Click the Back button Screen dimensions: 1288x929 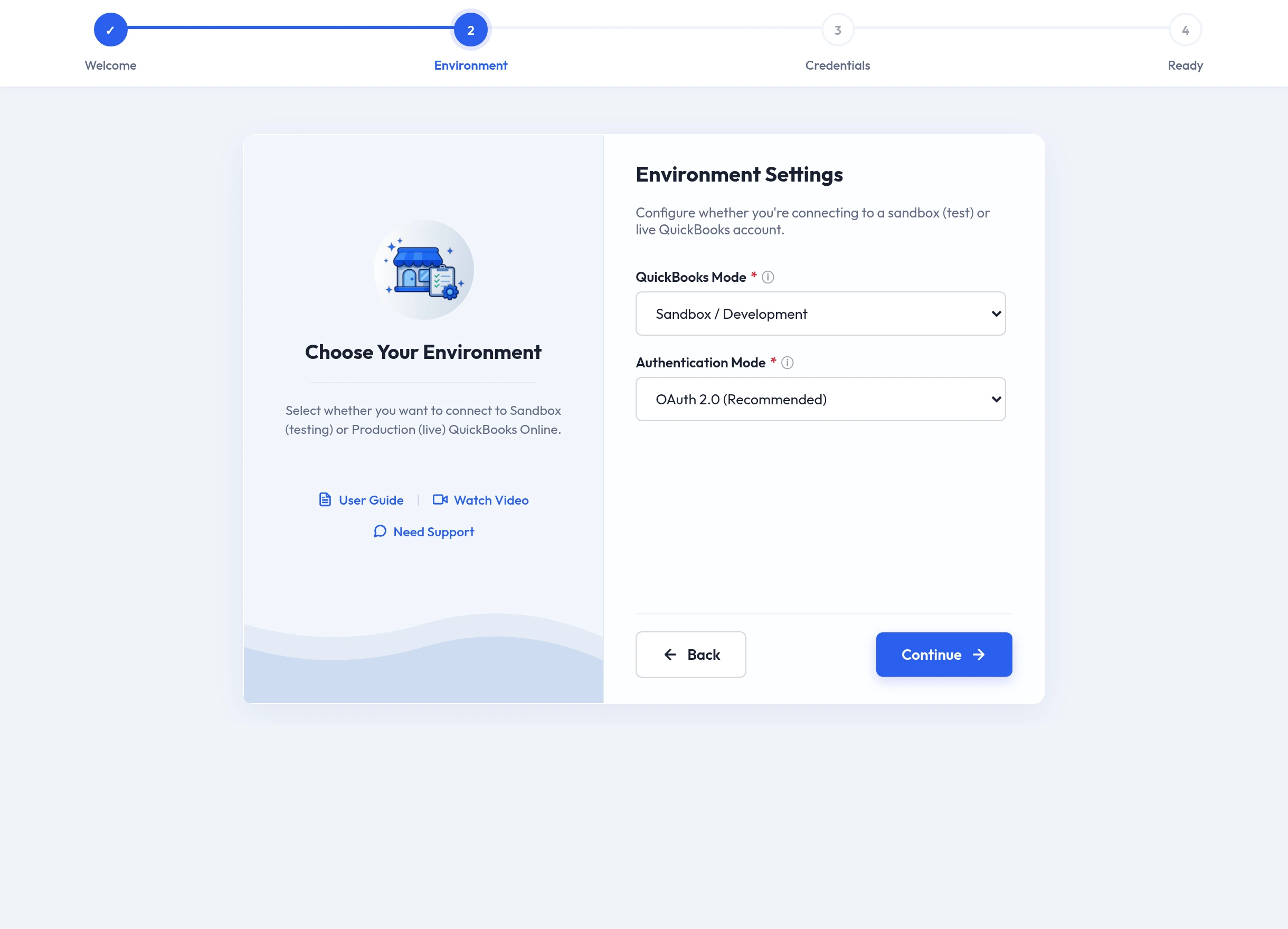pos(690,655)
